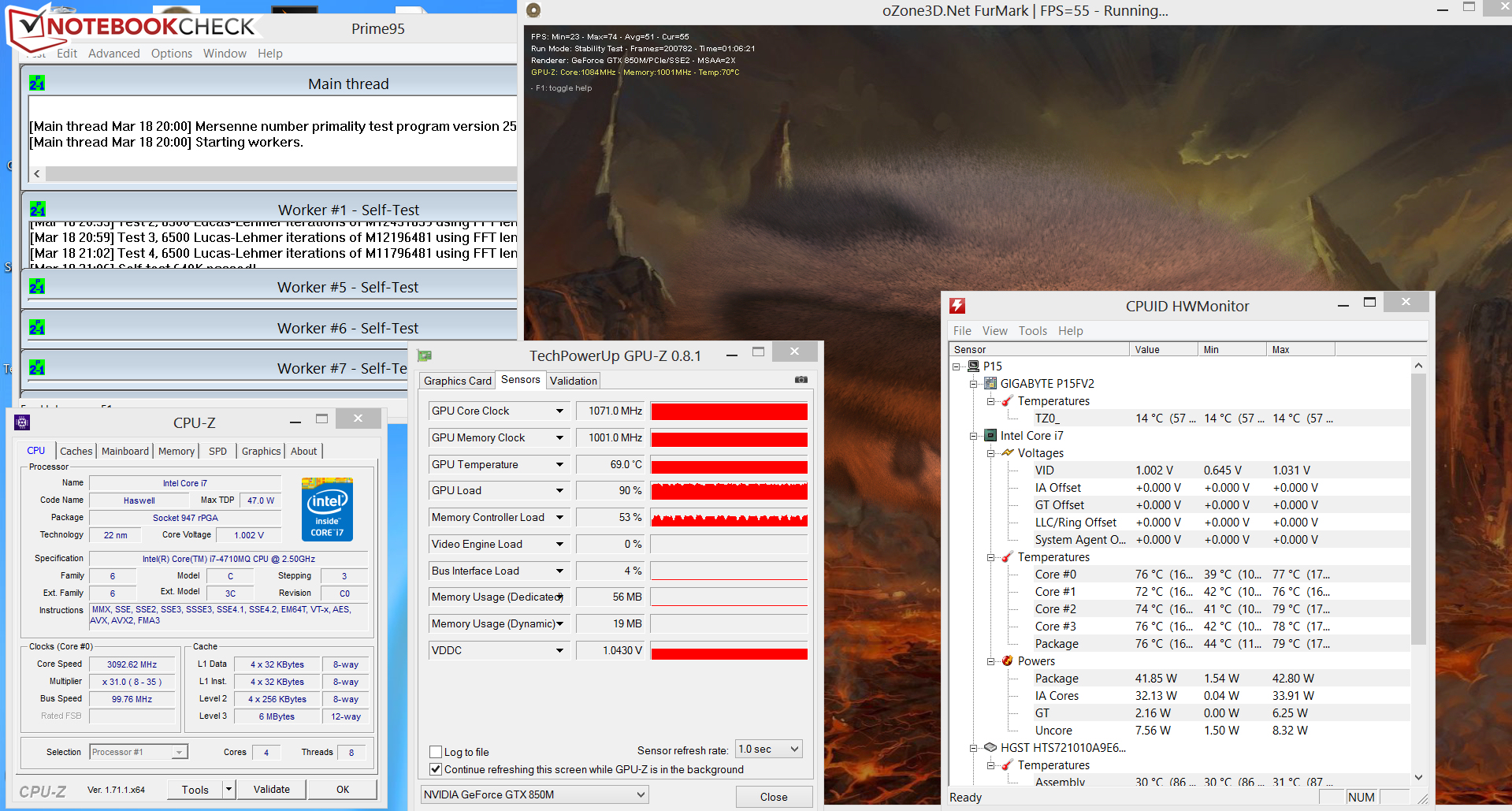Uncheck Continue refreshing in background option
The height and width of the screenshot is (811, 1512).
[x=435, y=769]
